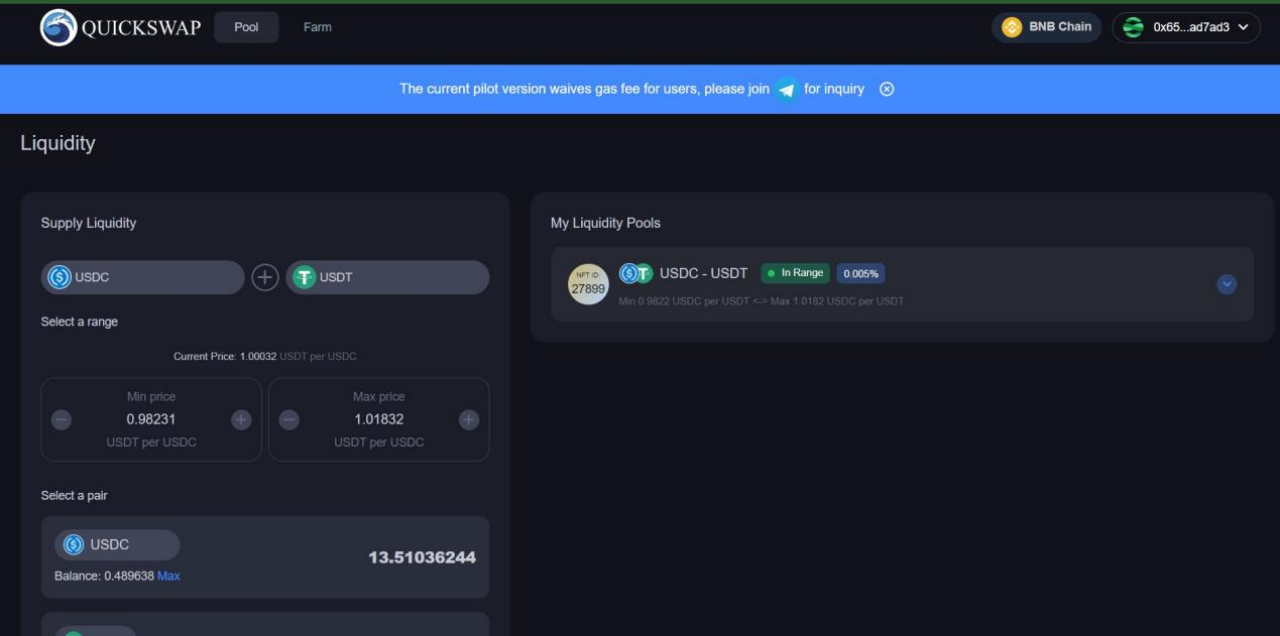Edit the Max price value 1.01832
The height and width of the screenshot is (636, 1280).
pyautogui.click(x=379, y=419)
